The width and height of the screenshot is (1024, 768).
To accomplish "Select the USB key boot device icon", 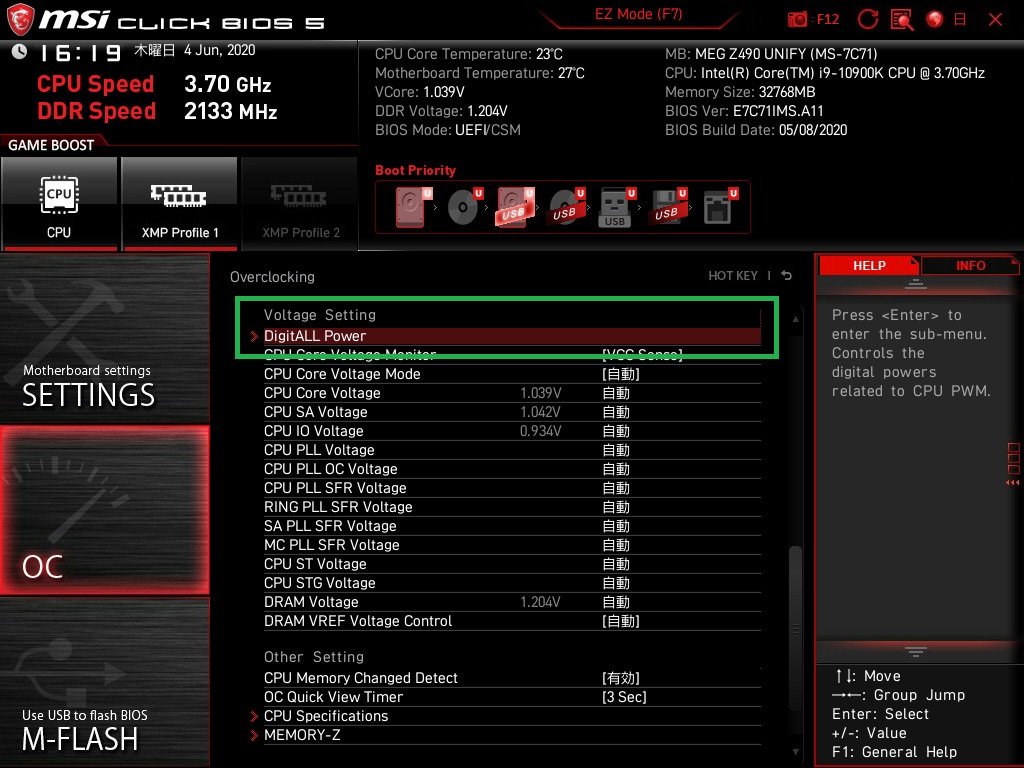I will click(x=616, y=208).
